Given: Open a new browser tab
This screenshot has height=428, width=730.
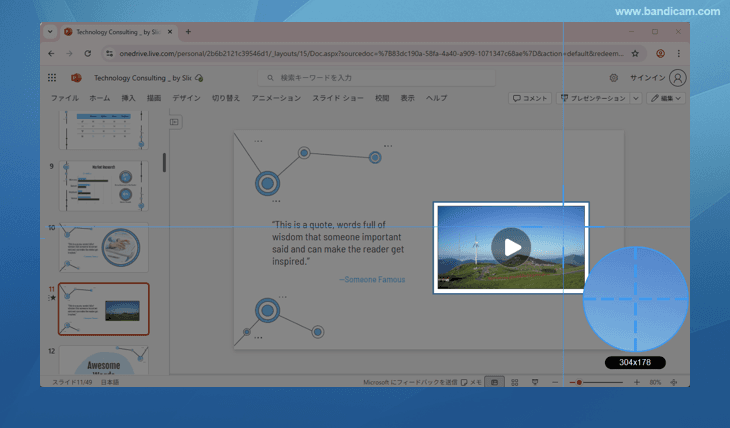Looking at the screenshot, I should (188, 32).
